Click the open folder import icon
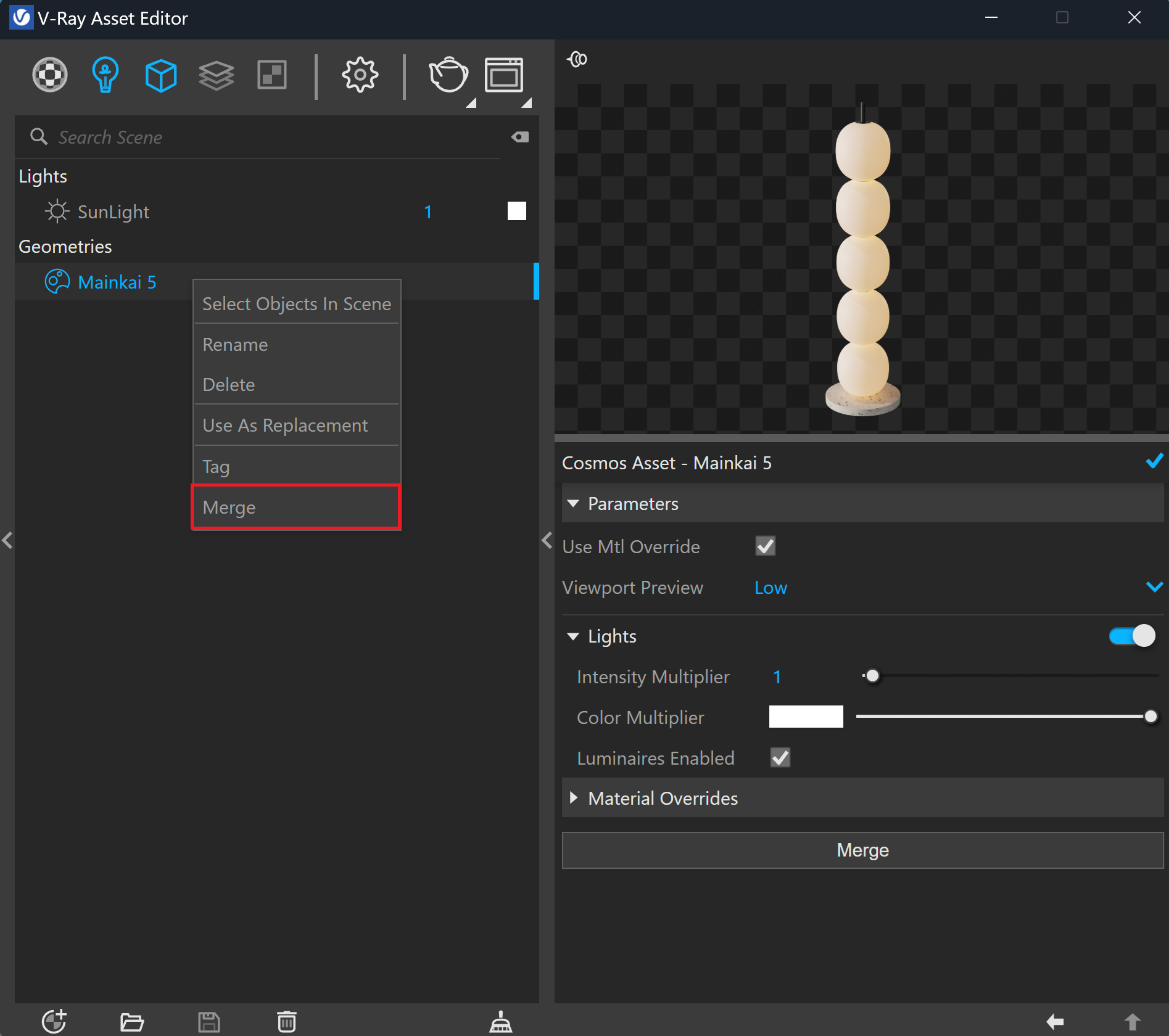The width and height of the screenshot is (1169, 1036). [x=132, y=1022]
